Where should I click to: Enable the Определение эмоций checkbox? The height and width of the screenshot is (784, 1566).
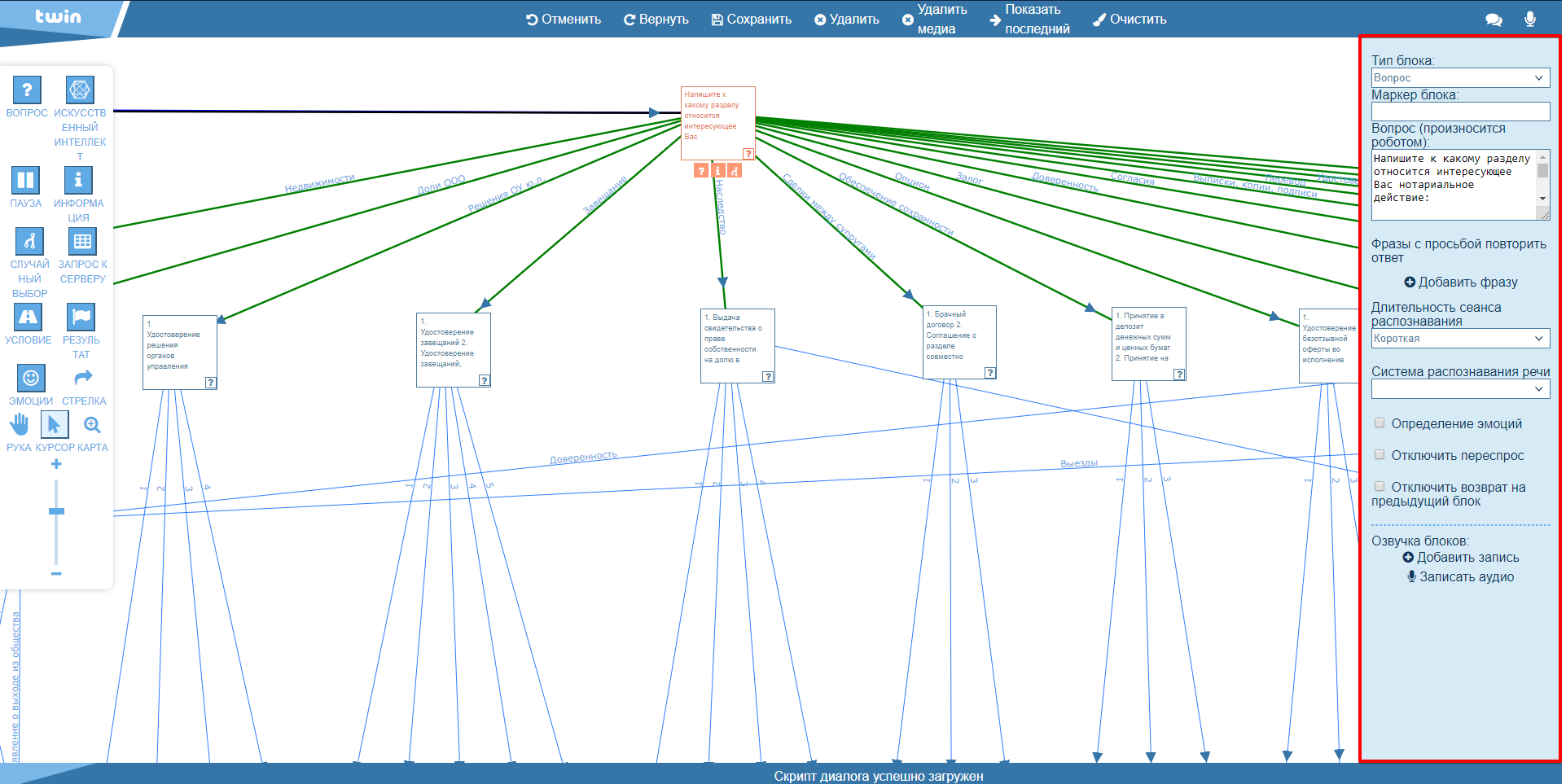click(1380, 423)
